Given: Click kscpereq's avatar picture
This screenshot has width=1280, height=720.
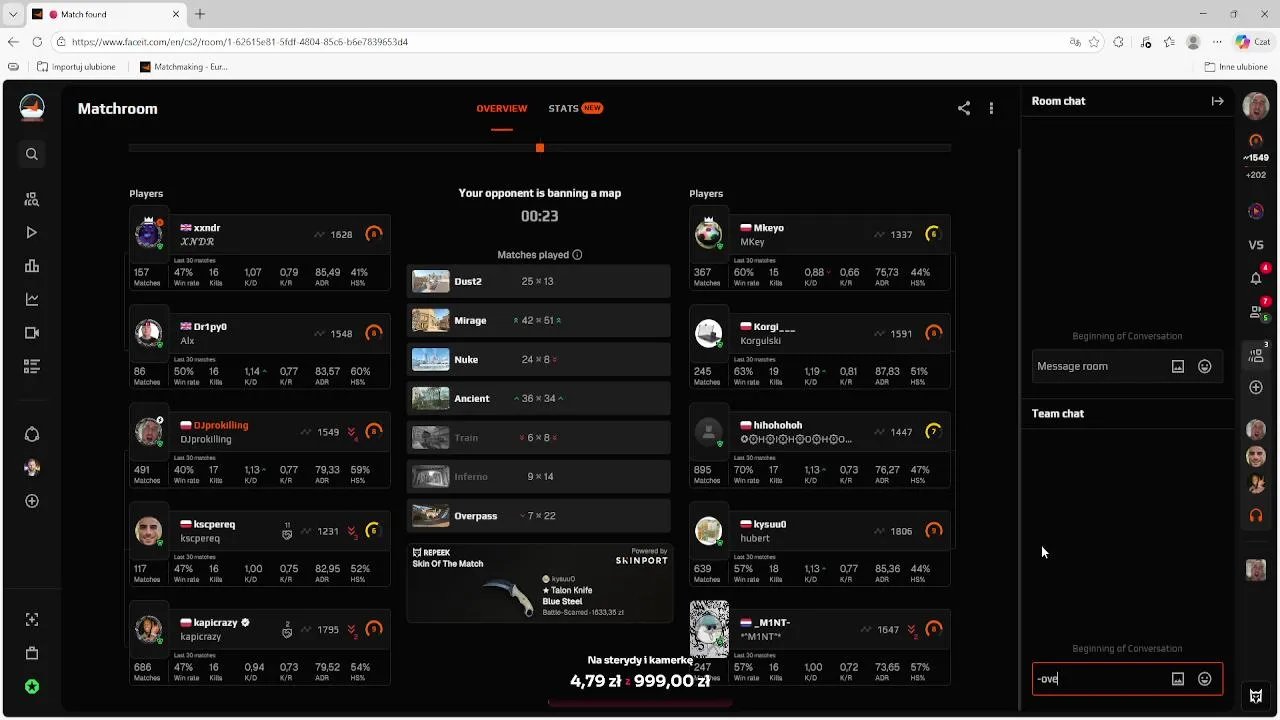Looking at the screenshot, I should coord(148,531).
